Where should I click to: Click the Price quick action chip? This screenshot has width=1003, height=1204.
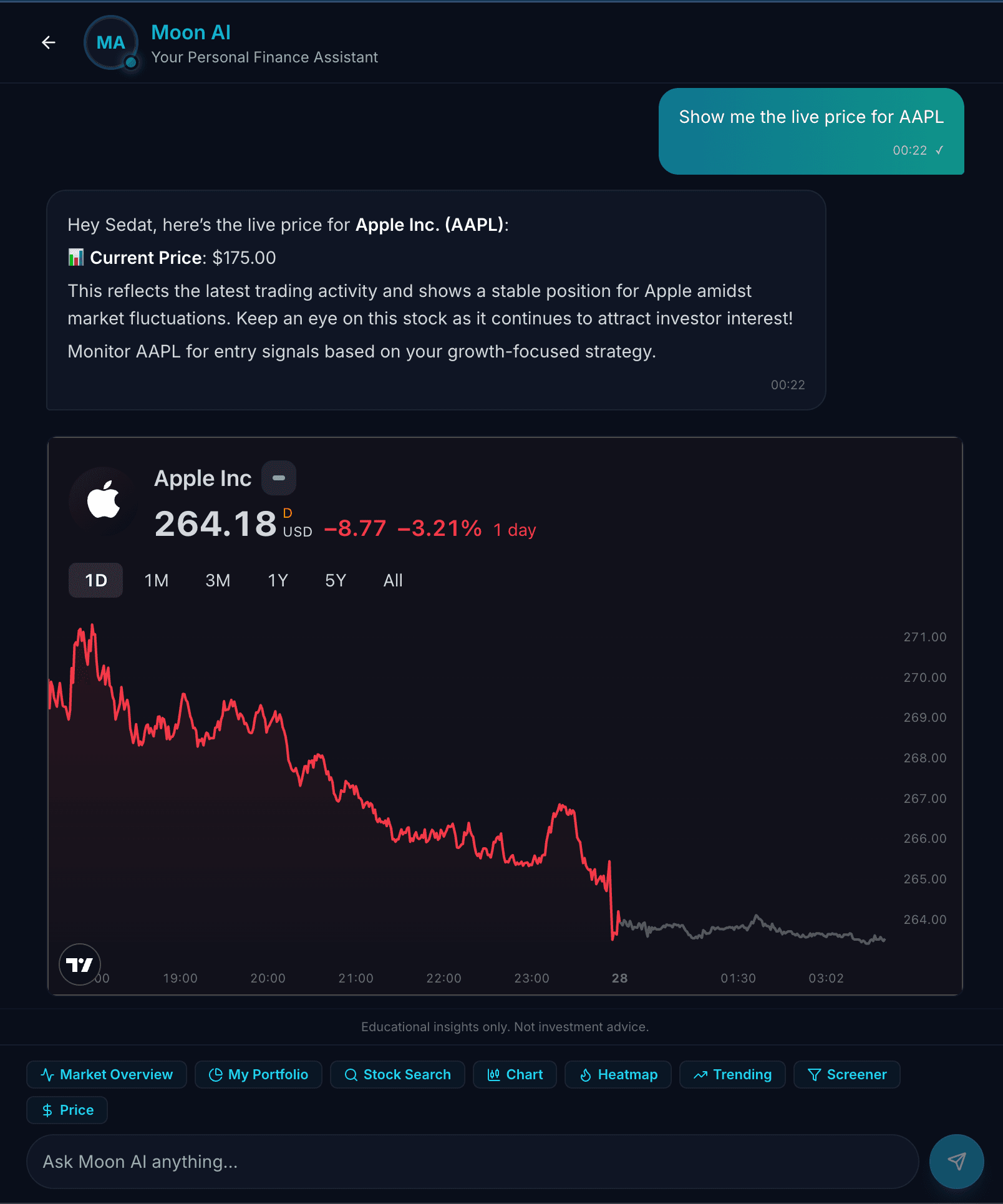click(x=67, y=1110)
